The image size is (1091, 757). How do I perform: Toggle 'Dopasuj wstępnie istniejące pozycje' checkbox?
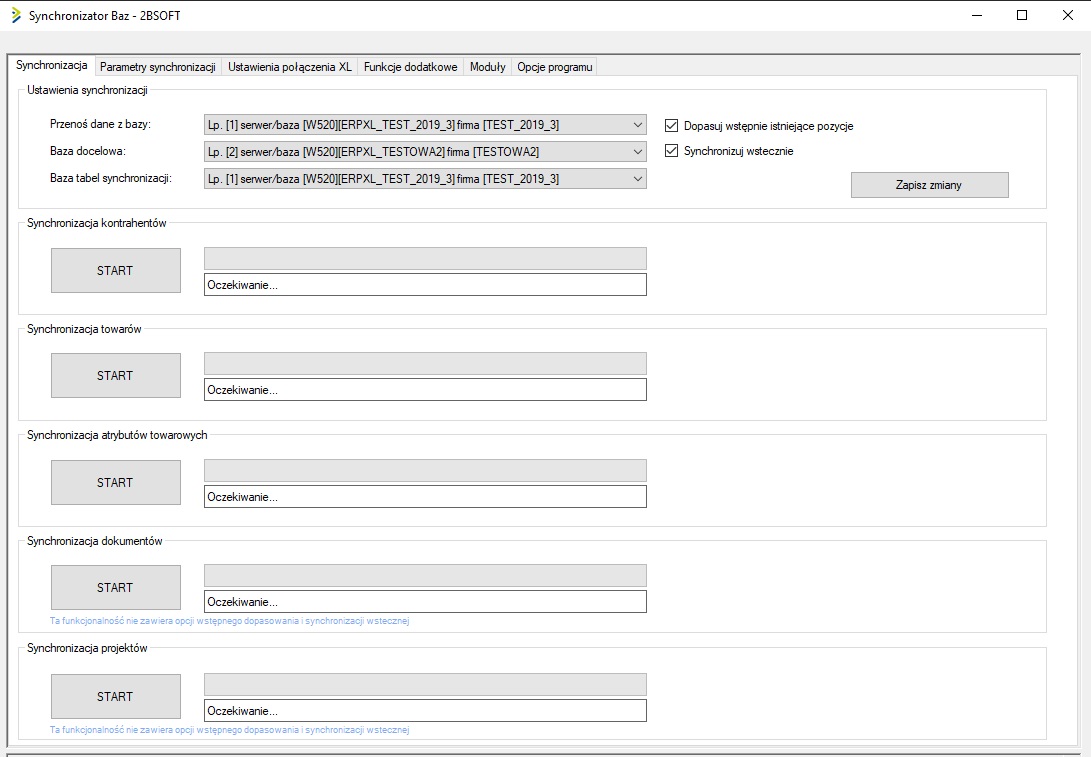coord(671,126)
